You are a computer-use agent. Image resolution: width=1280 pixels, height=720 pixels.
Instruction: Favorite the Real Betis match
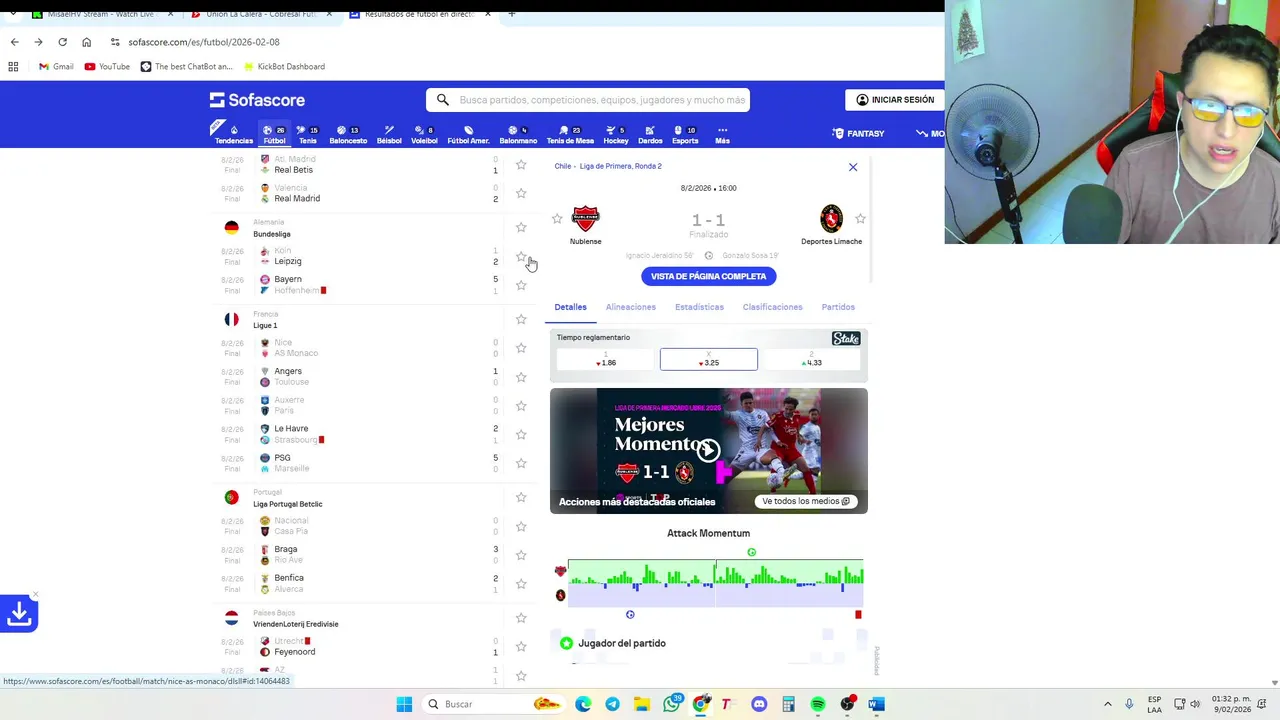pos(521,165)
